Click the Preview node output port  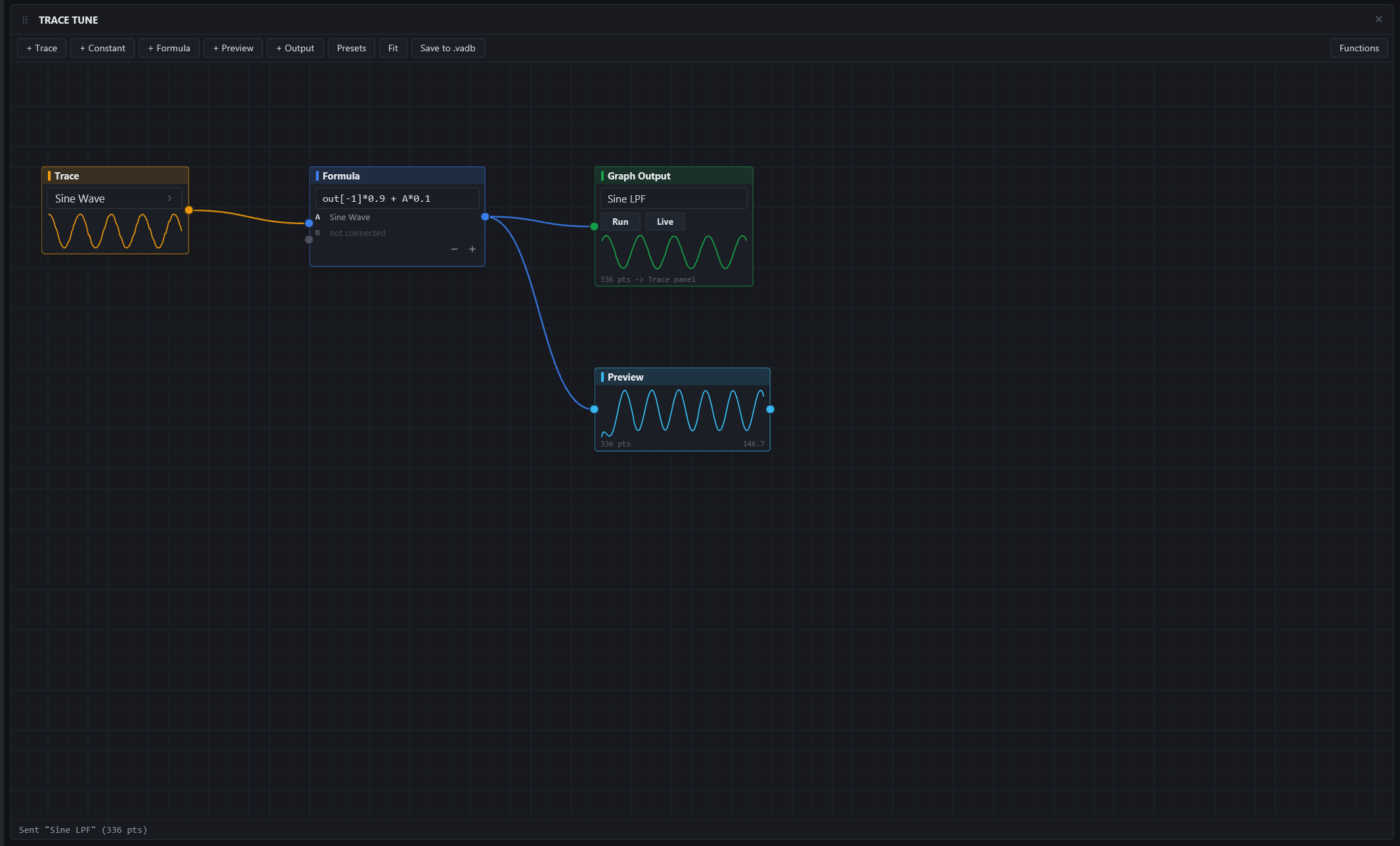pyautogui.click(x=770, y=409)
